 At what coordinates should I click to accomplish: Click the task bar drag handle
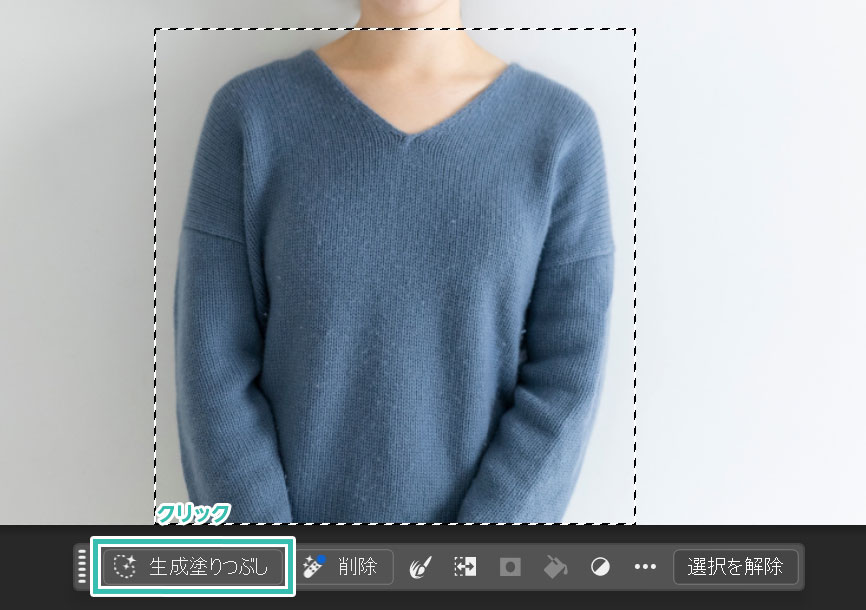(x=82, y=567)
